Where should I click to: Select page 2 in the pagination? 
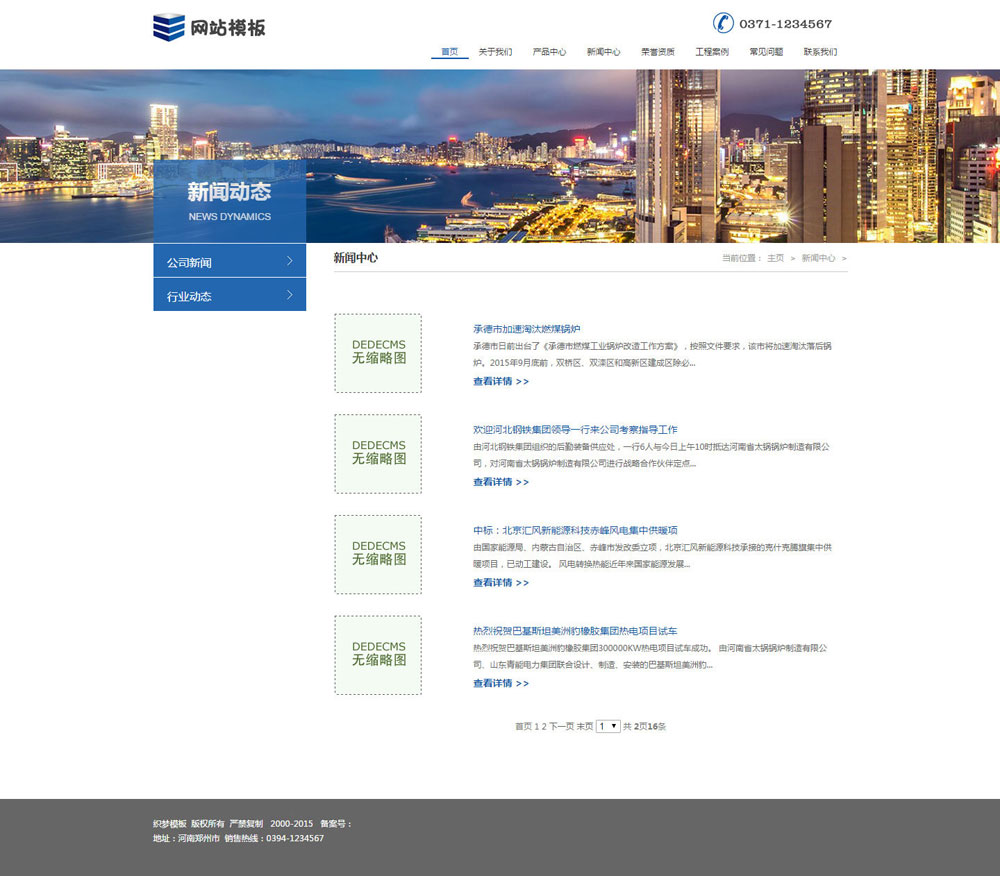pos(544,727)
